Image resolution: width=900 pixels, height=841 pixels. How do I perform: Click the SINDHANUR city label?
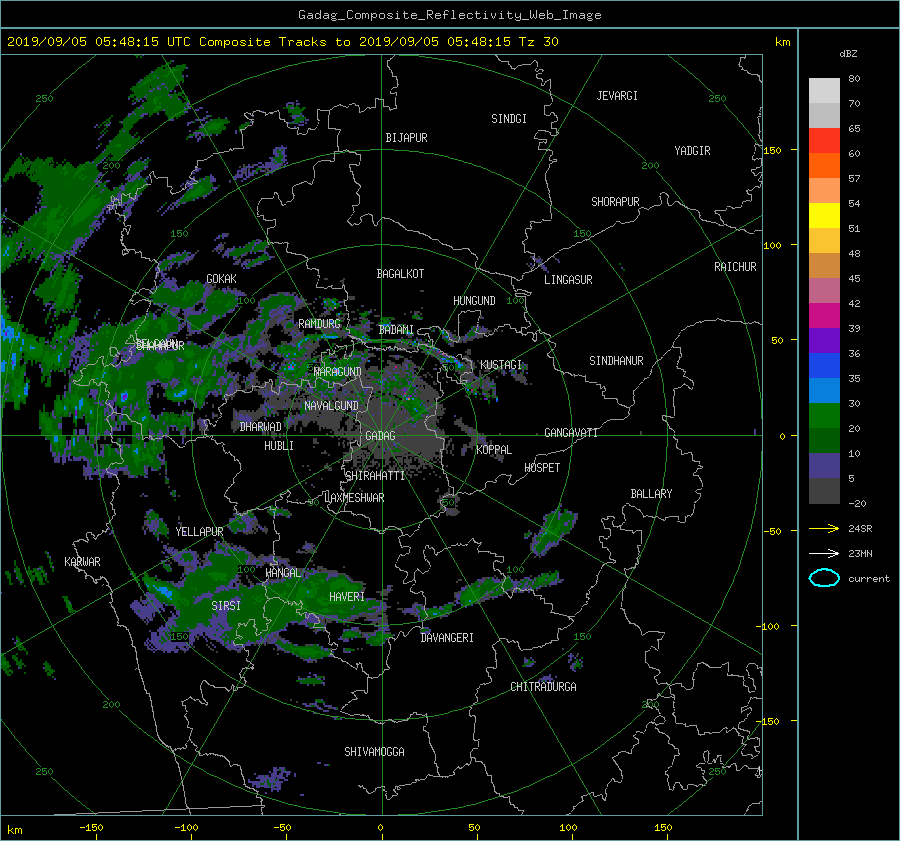click(x=616, y=361)
